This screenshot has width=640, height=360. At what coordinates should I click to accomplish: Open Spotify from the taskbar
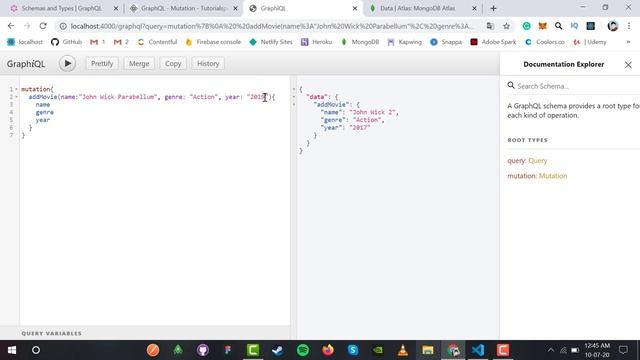click(x=303, y=350)
